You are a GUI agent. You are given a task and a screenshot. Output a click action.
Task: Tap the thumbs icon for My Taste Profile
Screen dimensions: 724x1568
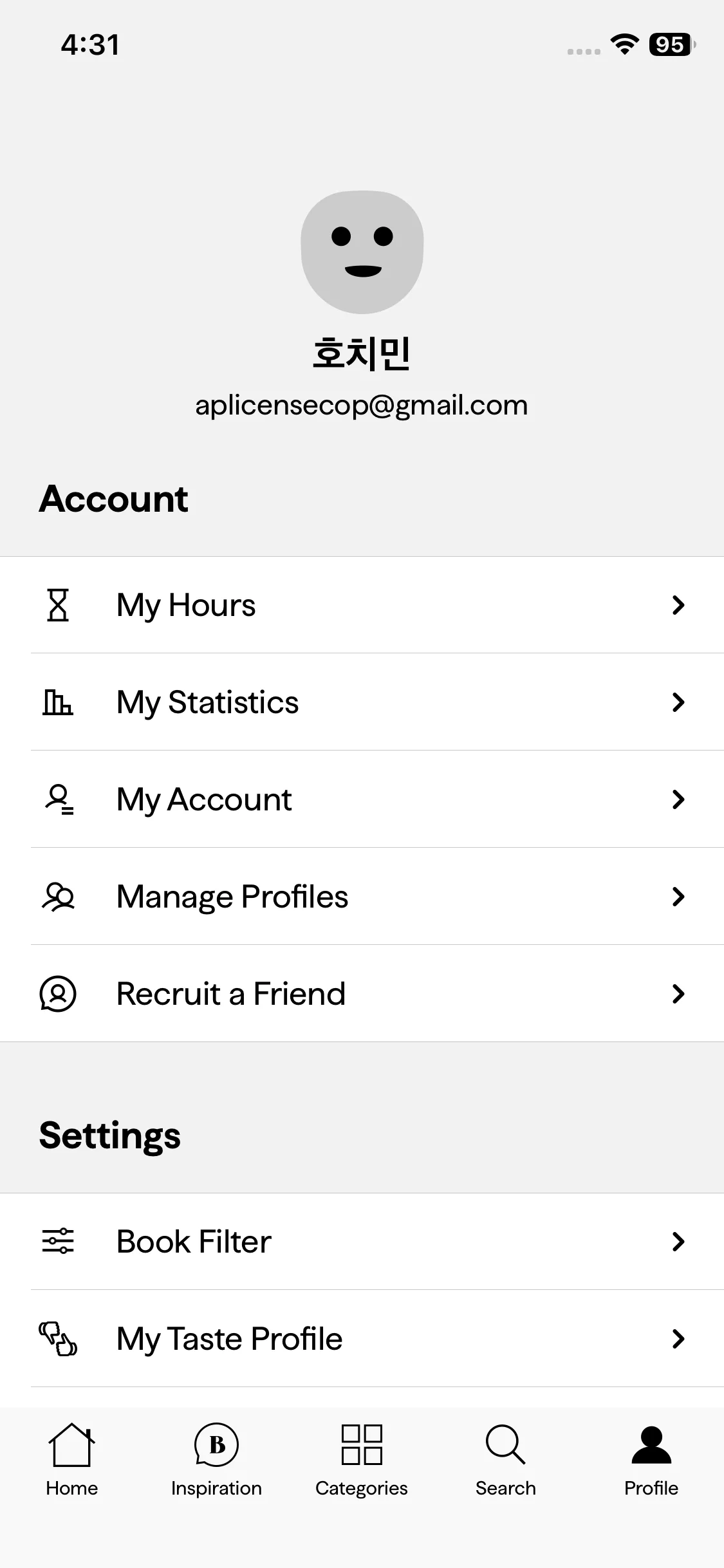click(58, 1339)
